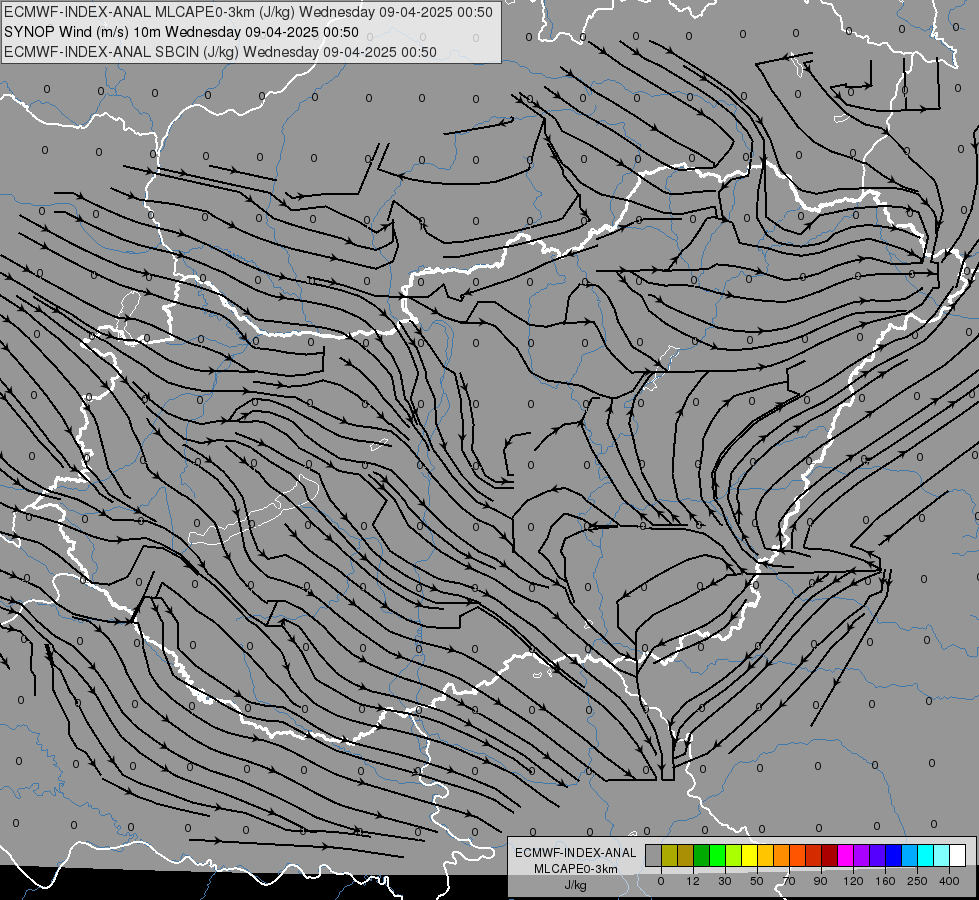Click the '12' value on the legend scale

point(692,881)
